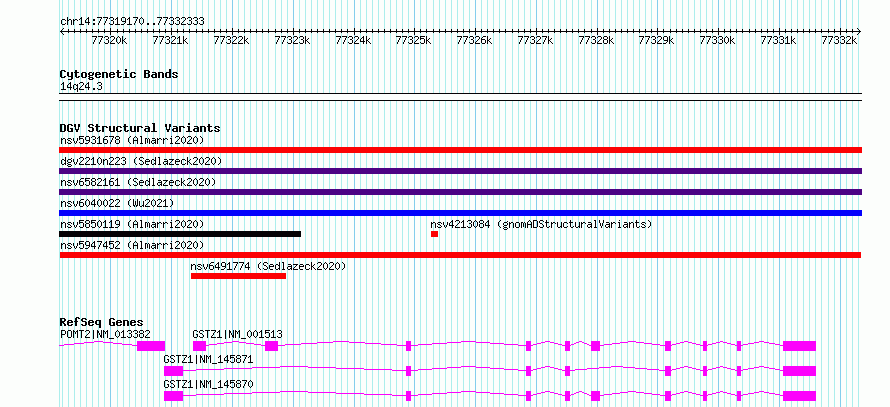The height and width of the screenshot is (407, 890).
Task: Click the first exon of GSTZ1 NM_145871
Action: [174, 371]
